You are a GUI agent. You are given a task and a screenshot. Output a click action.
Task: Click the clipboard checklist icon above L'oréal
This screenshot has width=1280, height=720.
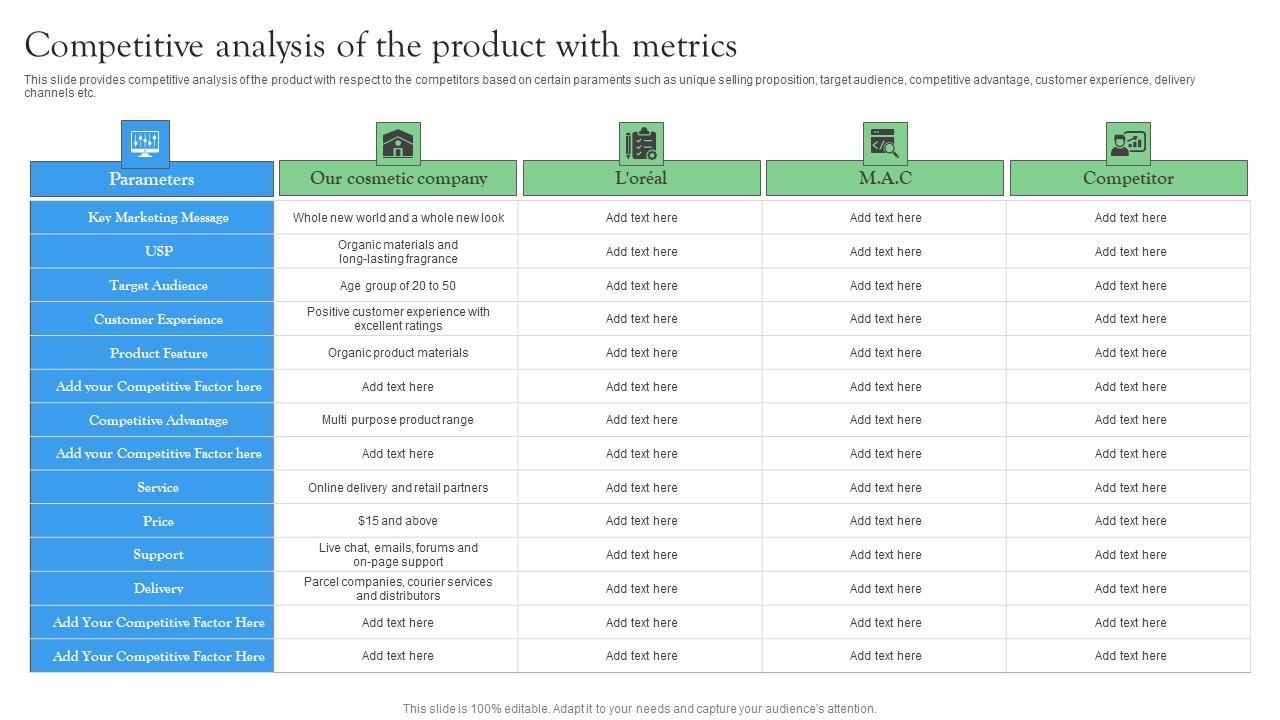(x=641, y=144)
